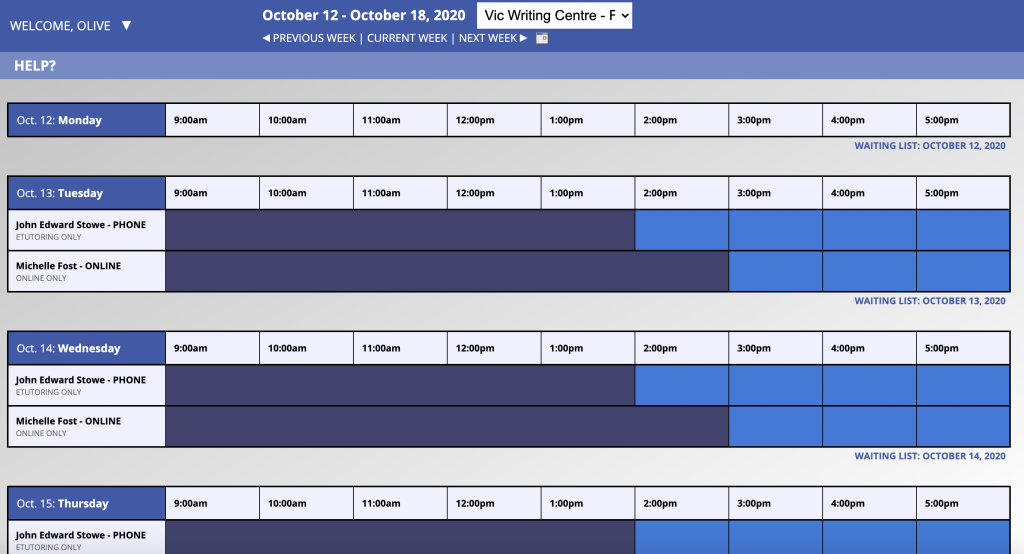Jump to Current Week

[x=407, y=38]
